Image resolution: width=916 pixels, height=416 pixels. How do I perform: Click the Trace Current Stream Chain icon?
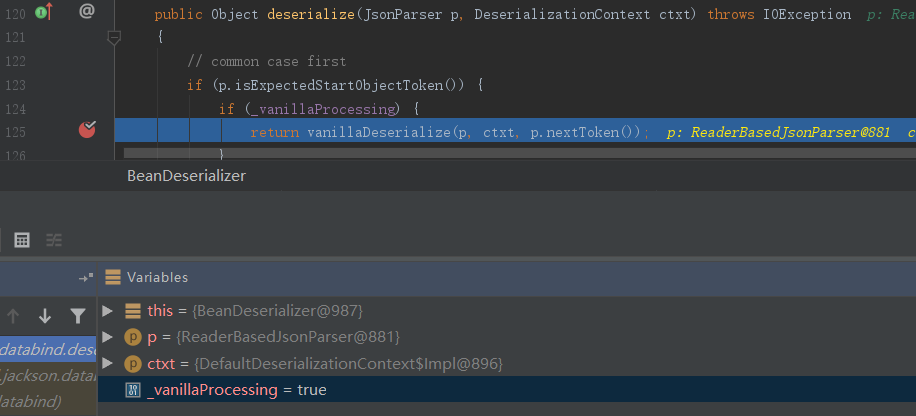click(54, 240)
